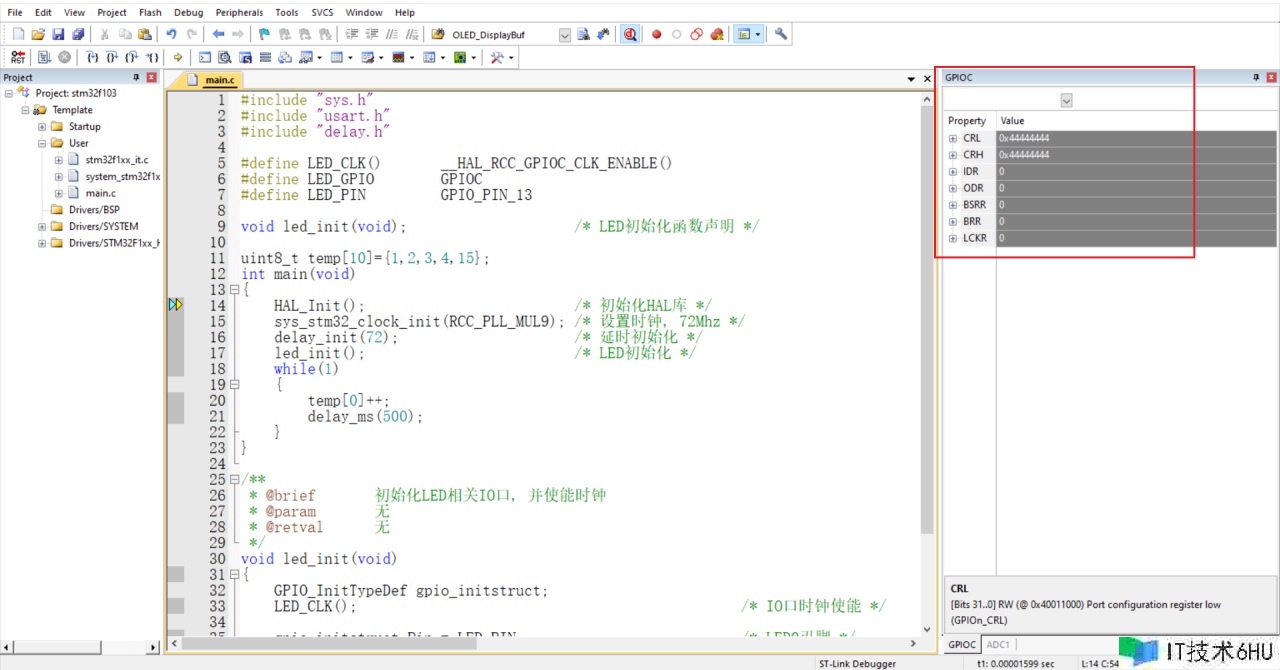Click the RST reset CPU icon
Viewport: 1280px width, 670px height.
point(18,58)
